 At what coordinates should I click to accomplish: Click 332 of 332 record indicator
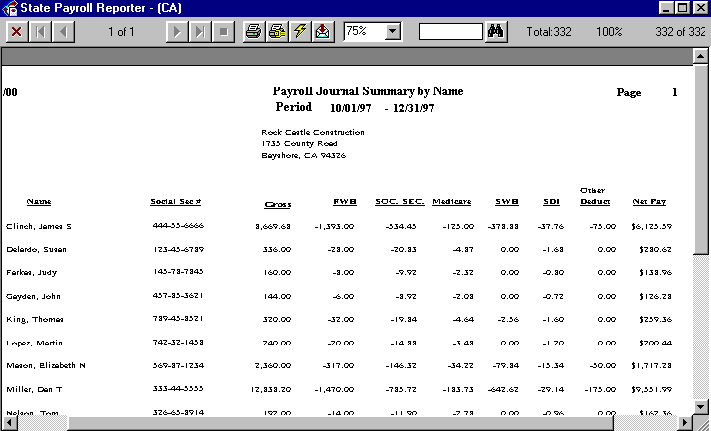coord(680,32)
